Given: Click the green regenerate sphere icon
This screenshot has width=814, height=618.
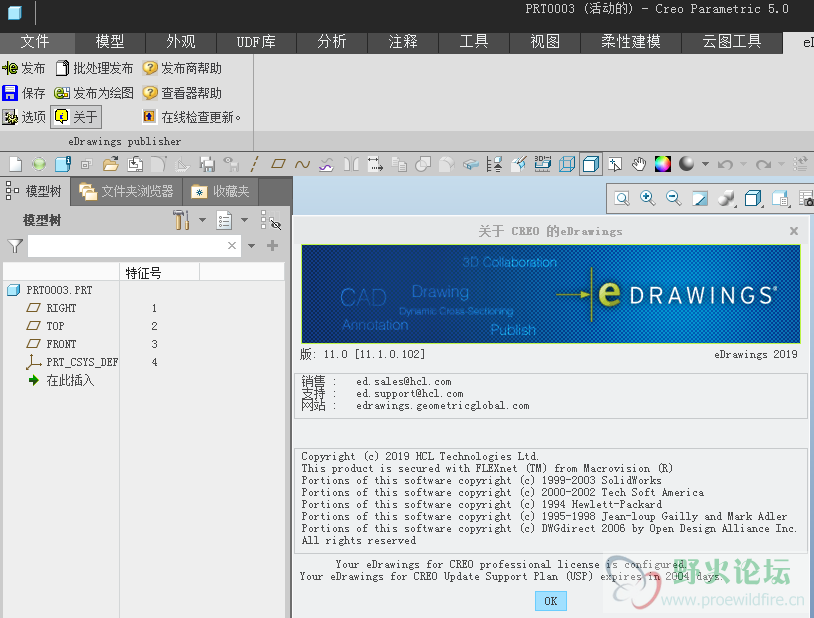Looking at the screenshot, I should pyautogui.click(x=39, y=165).
